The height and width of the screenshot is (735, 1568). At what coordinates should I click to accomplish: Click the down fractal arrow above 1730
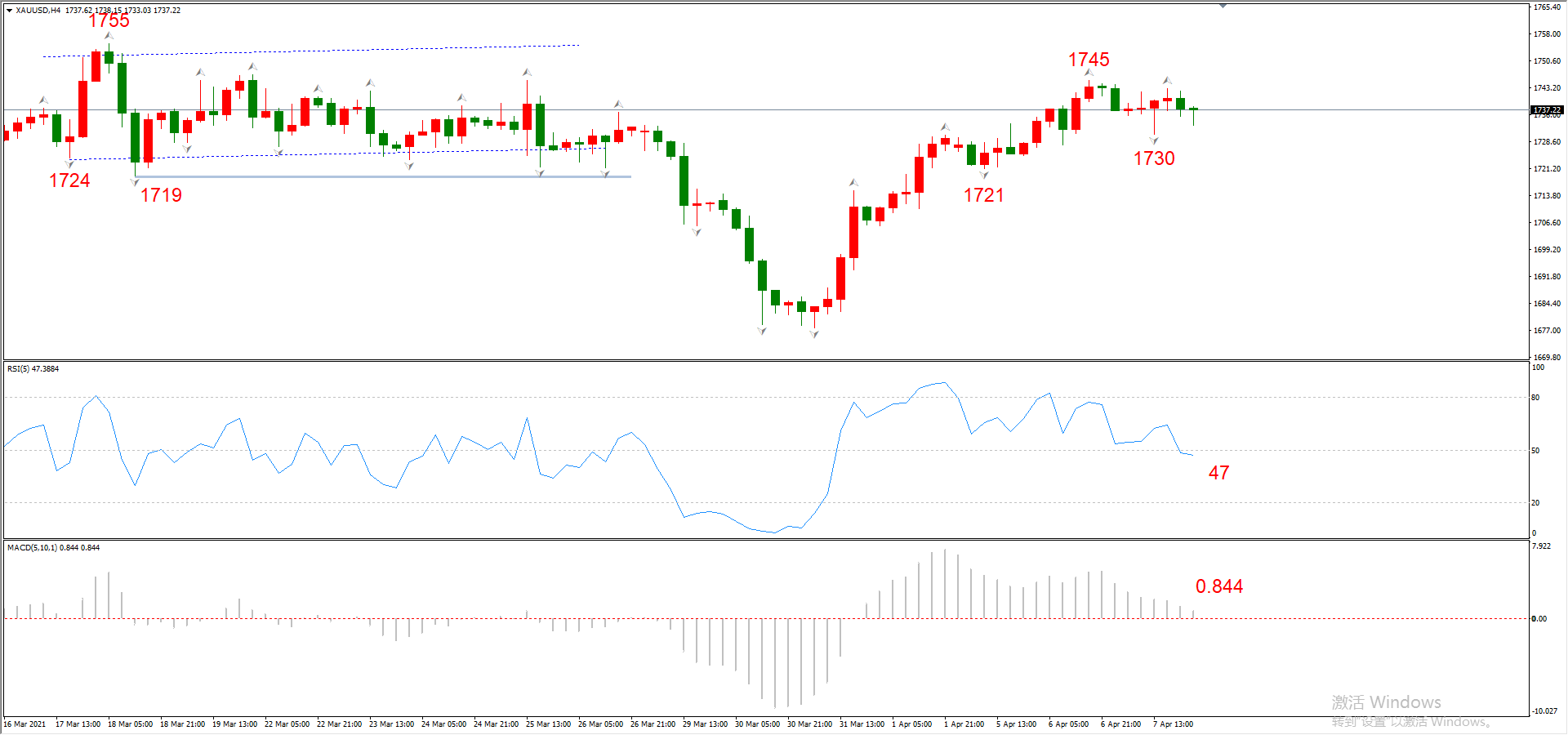[1154, 141]
